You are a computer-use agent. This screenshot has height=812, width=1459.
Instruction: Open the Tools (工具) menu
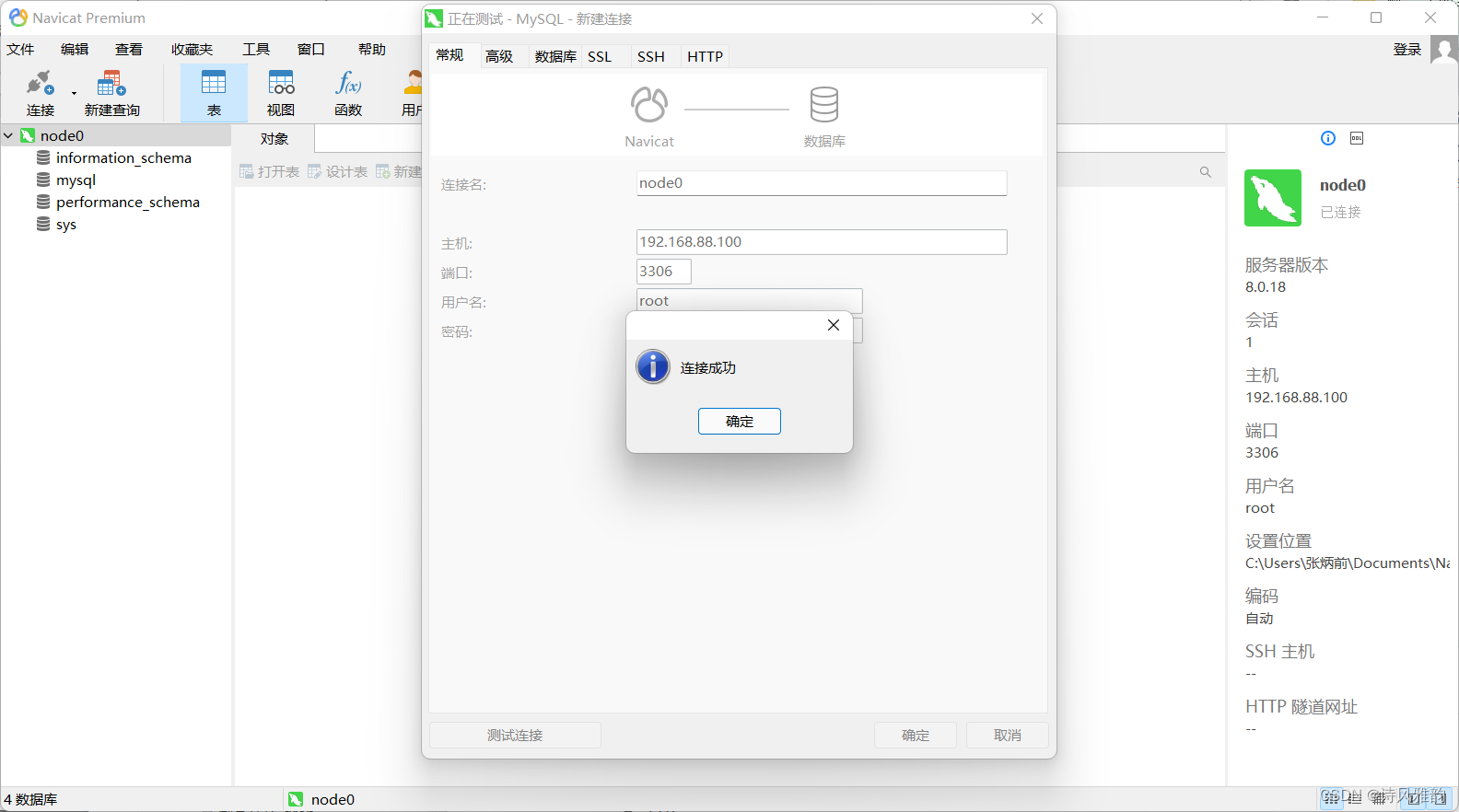256,50
